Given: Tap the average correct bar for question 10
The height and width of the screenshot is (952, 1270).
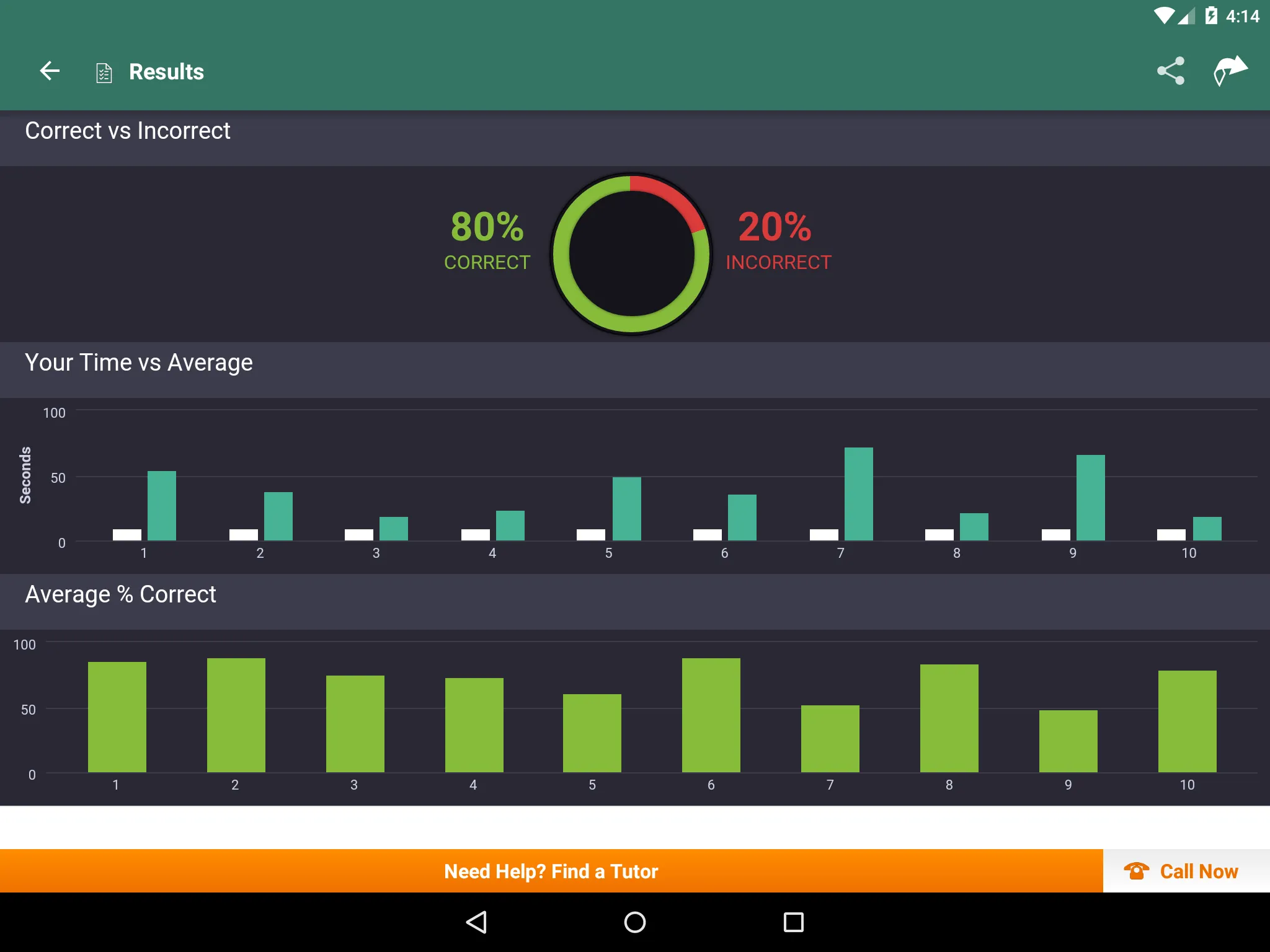Looking at the screenshot, I should point(1187,721).
